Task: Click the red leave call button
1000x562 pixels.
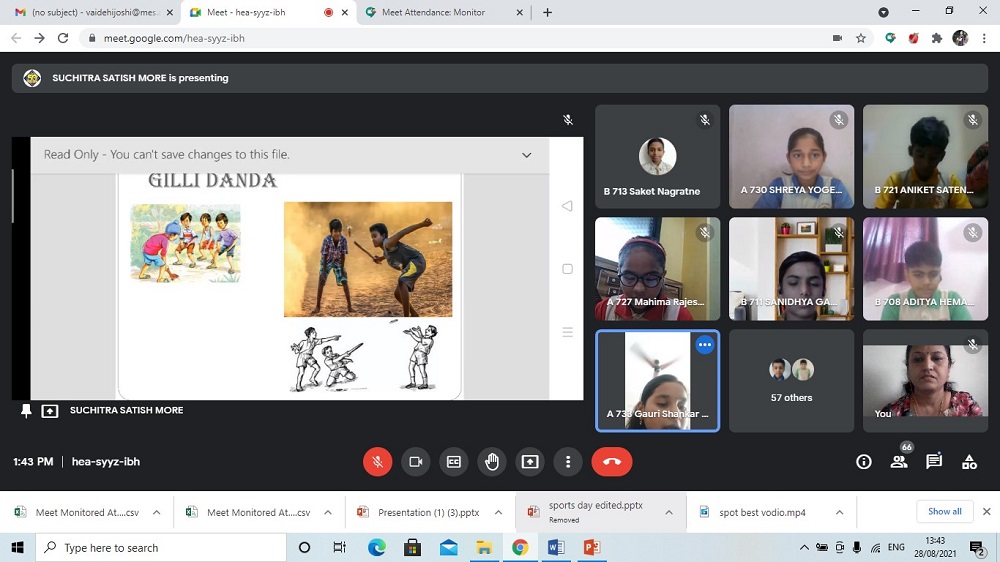Action: click(x=612, y=462)
